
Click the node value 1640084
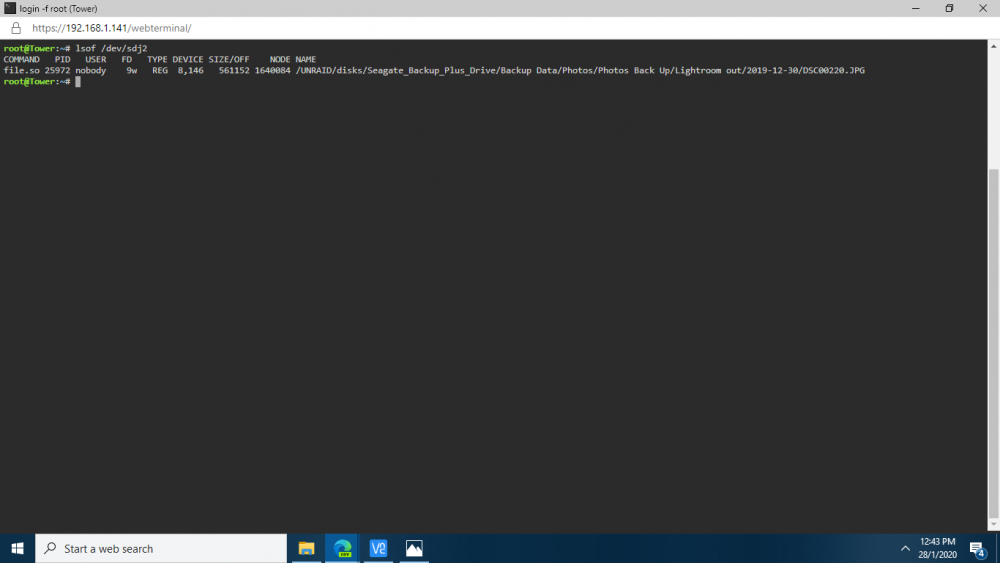pos(272,70)
